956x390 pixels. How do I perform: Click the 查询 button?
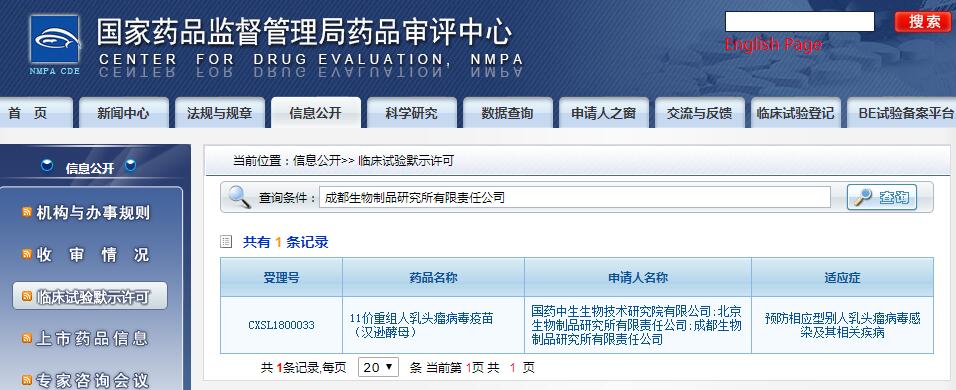coord(882,197)
